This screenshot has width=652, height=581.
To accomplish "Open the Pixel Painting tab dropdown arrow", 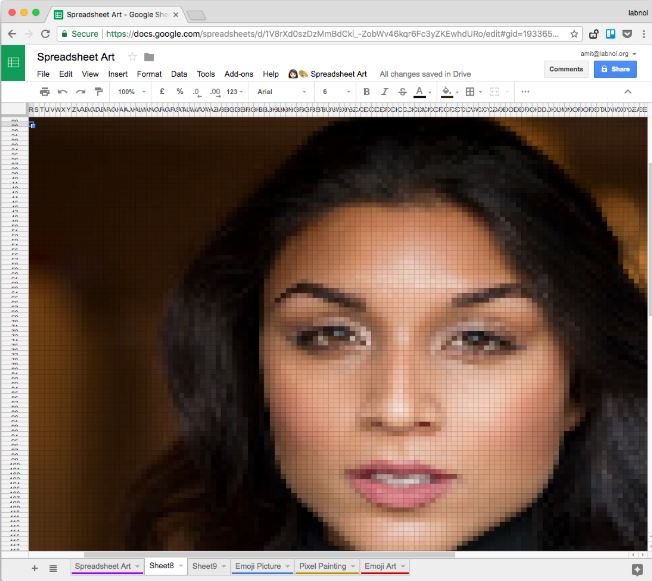I will tap(353, 566).
